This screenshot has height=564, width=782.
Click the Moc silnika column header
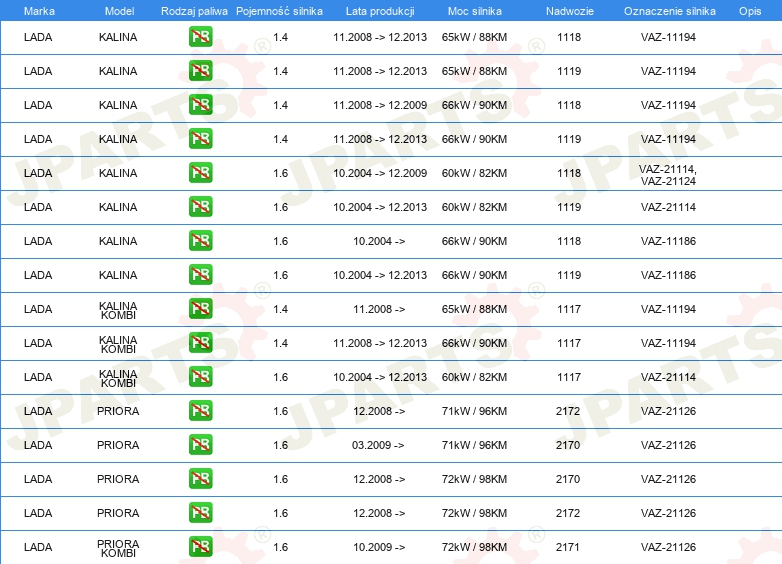[x=474, y=11]
